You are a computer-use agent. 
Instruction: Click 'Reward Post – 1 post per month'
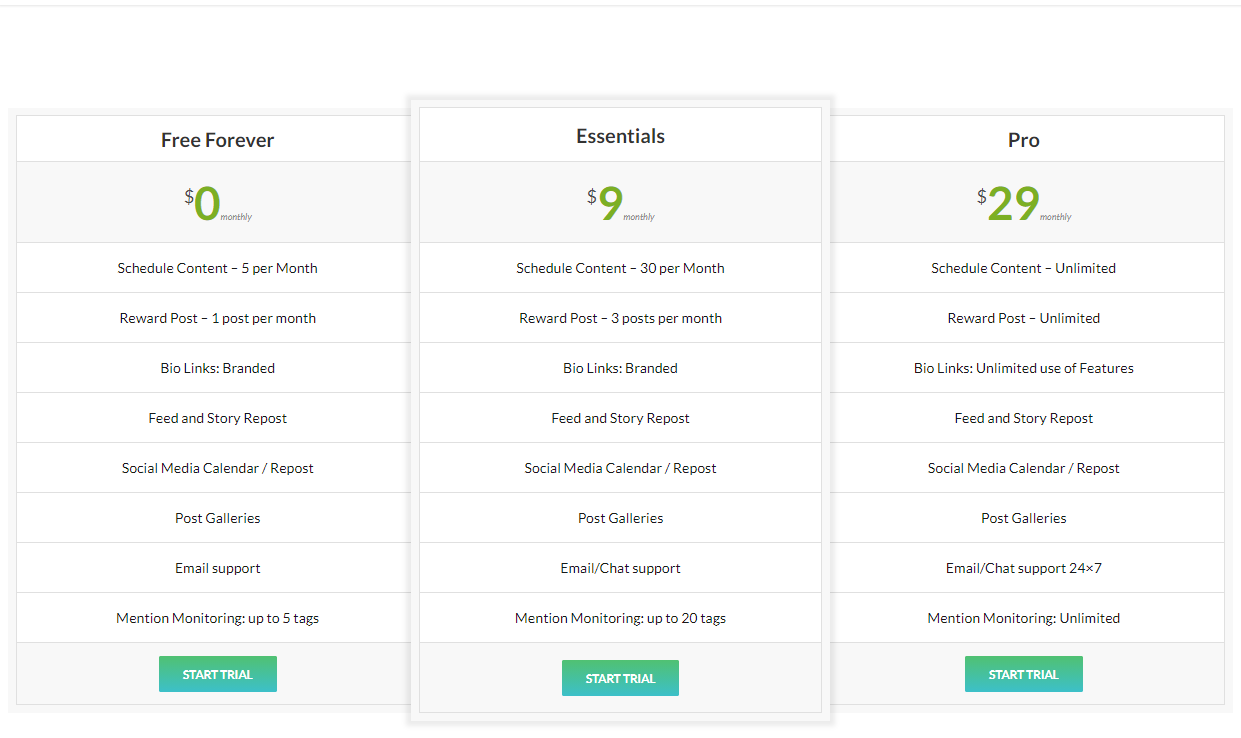[x=217, y=318]
